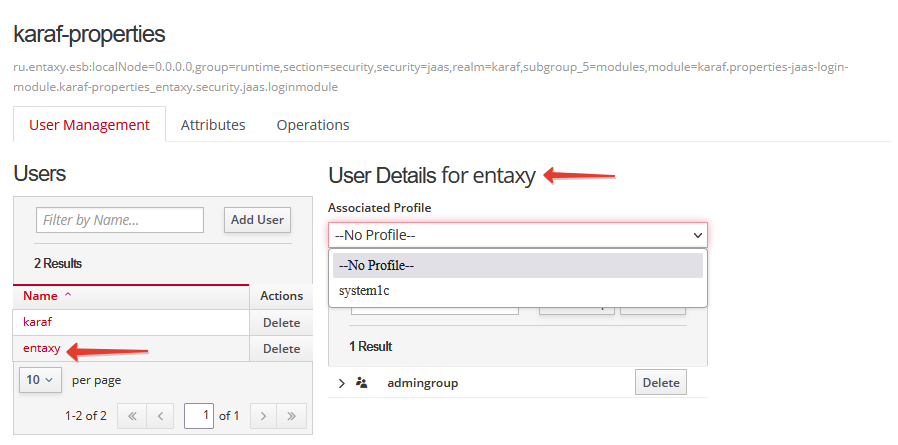Open the 10 per page dropdown
The width and height of the screenshot is (898, 445).
[40, 380]
